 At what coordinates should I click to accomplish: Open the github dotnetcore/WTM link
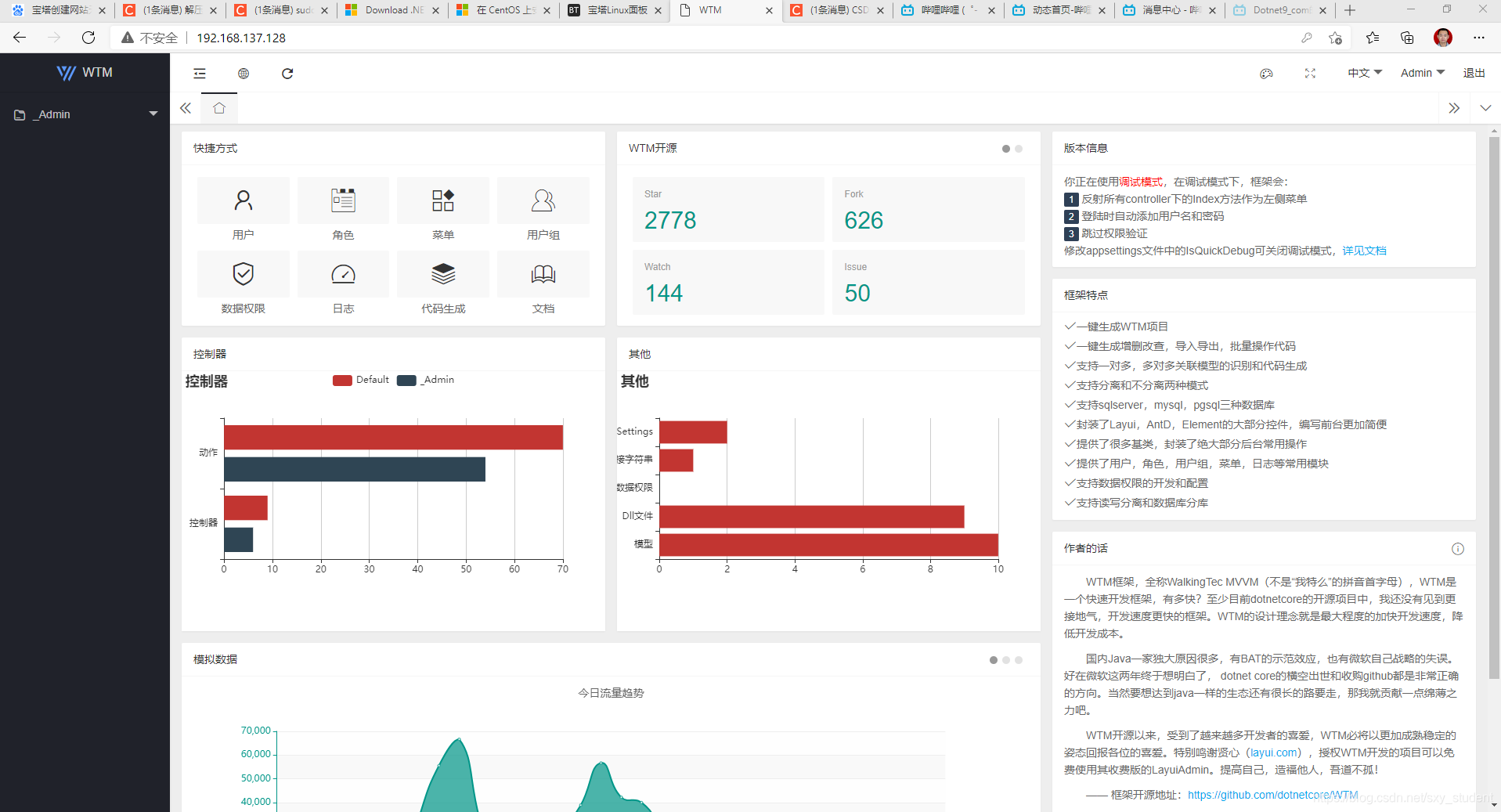click(1272, 795)
